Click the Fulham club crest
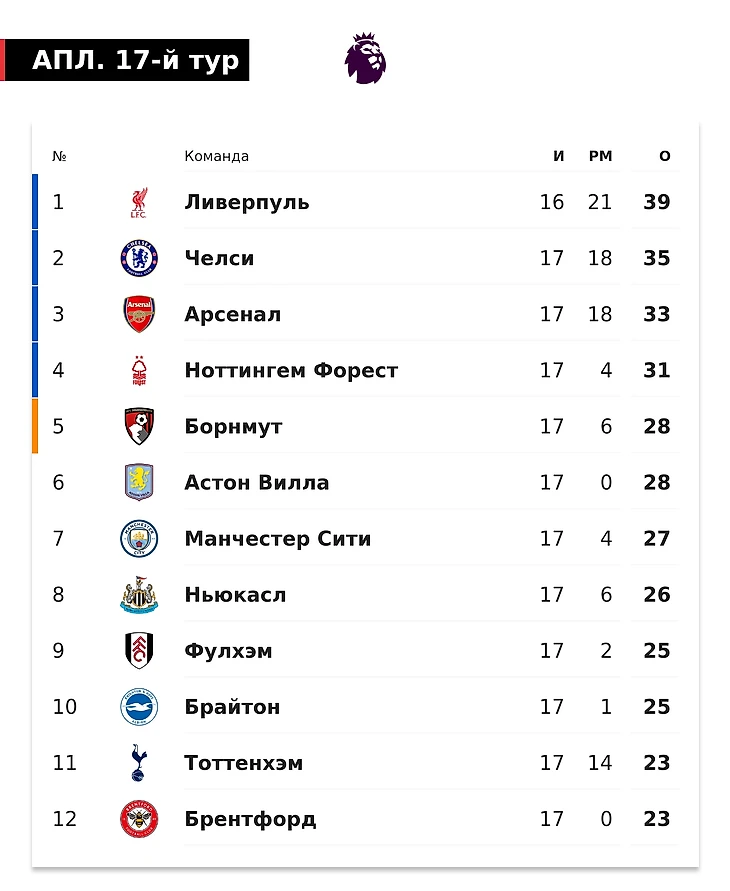 pyautogui.click(x=139, y=651)
